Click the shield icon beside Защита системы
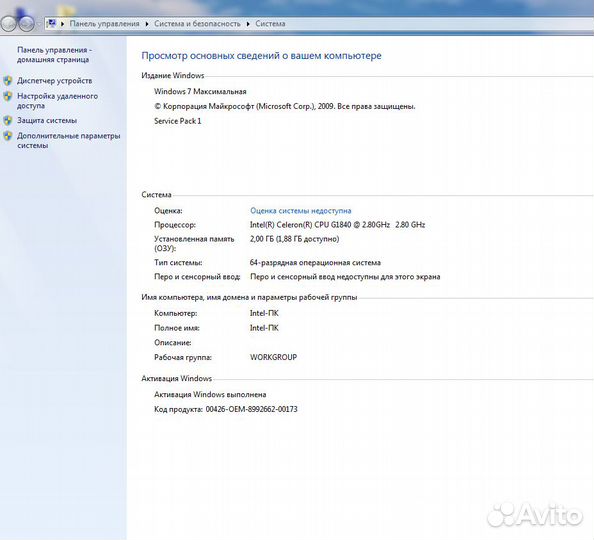This screenshot has width=594, height=540. coord(8,121)
